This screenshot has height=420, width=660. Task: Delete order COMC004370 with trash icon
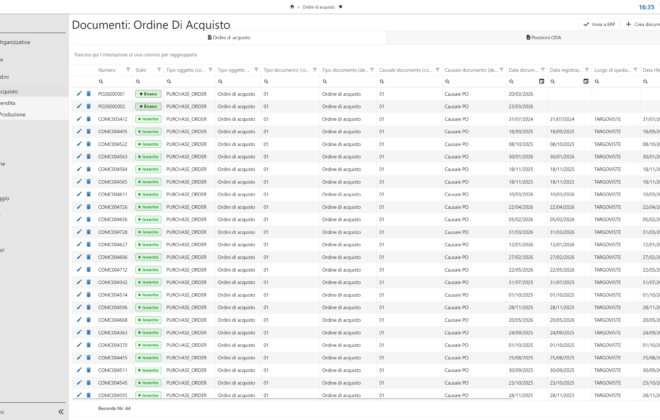click(x=88, y=345)
